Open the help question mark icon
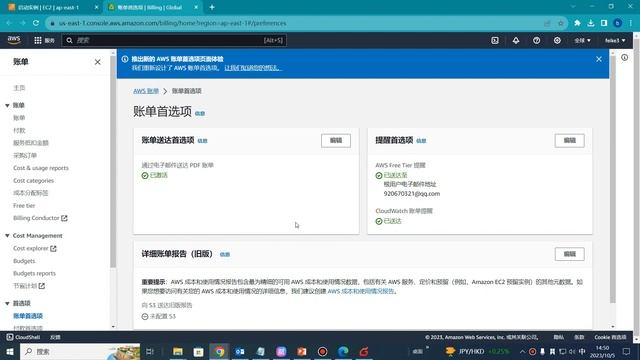Viewport: 640px width, 360px height. tap(536, 40)
